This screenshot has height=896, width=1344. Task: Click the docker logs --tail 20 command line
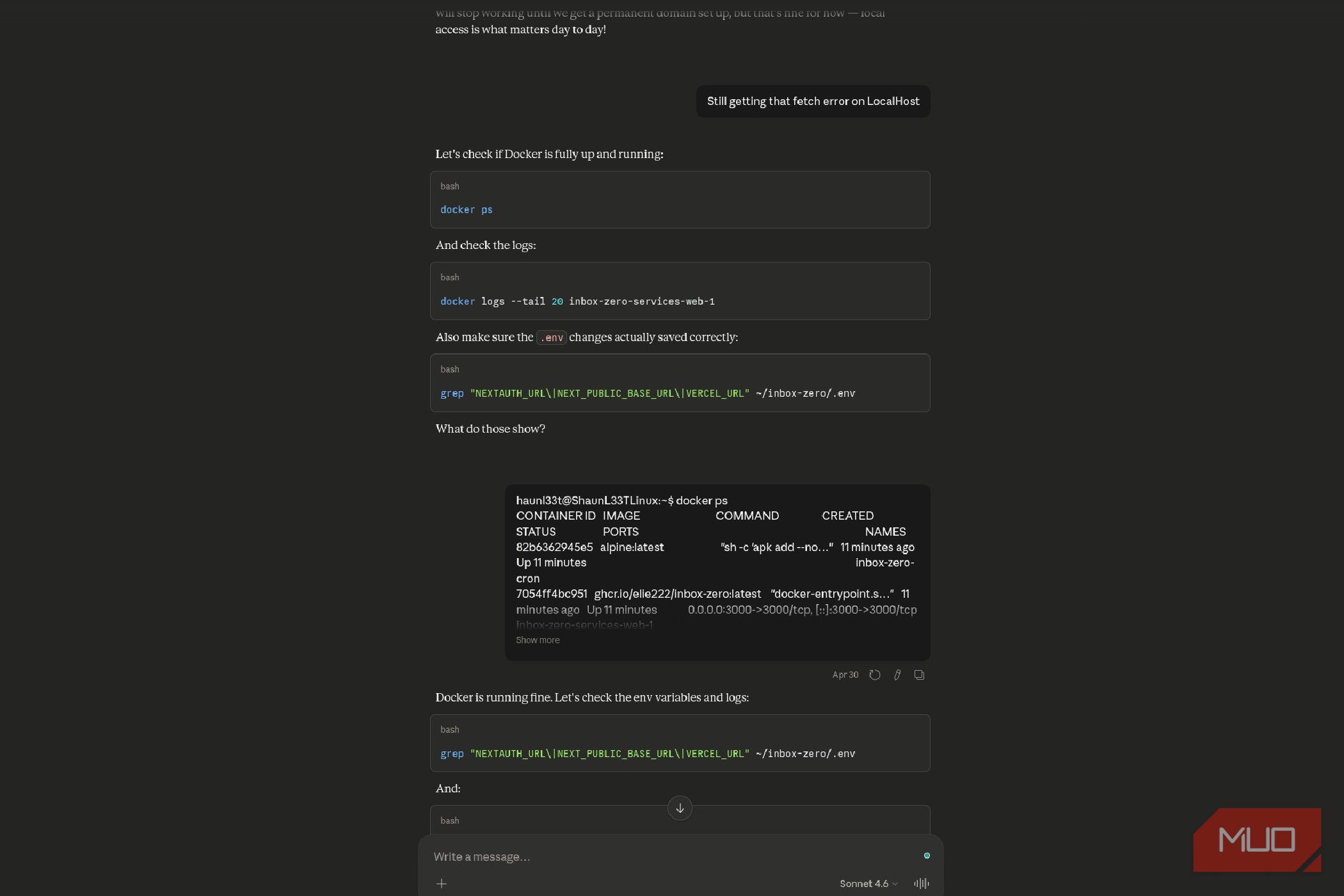pyautogui.click(x=577, y=301)
